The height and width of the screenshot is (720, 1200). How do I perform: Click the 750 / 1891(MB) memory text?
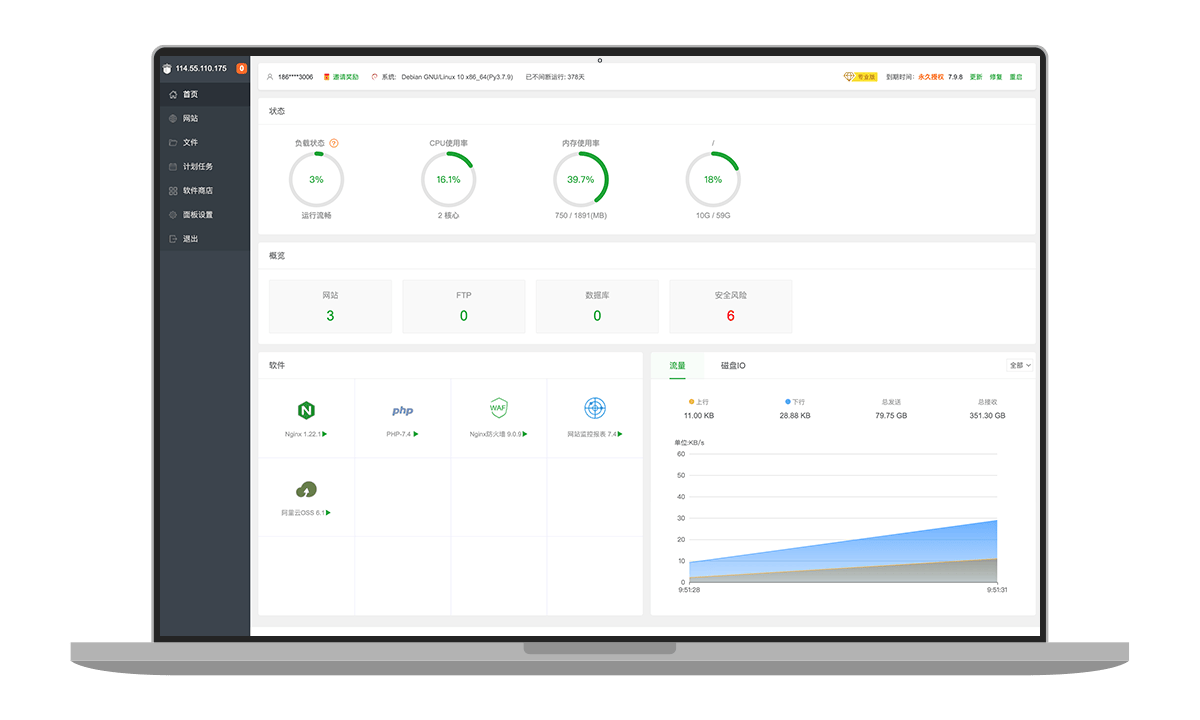(x=581, y=215)
